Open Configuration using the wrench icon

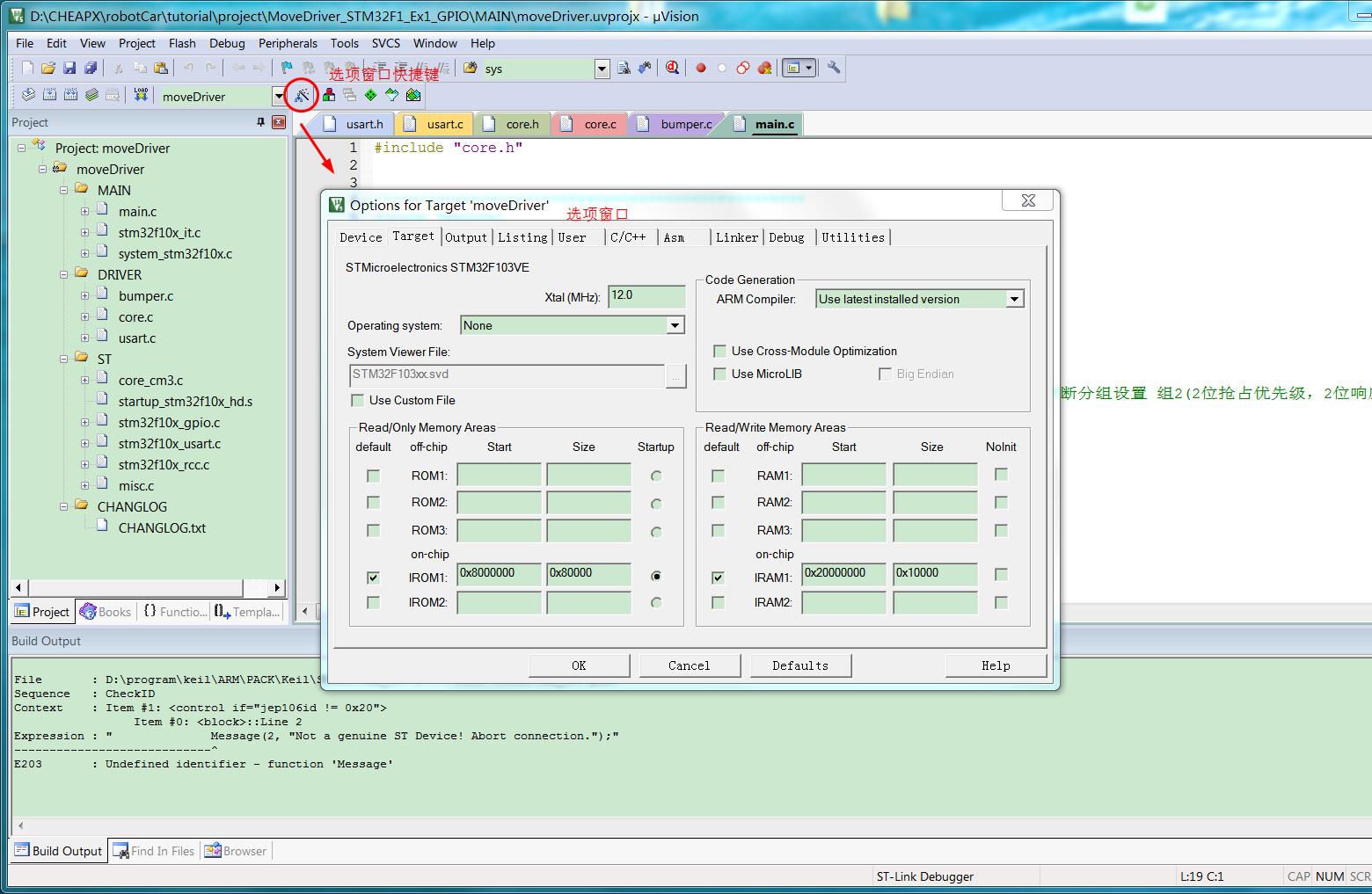[x=834, y=68]
